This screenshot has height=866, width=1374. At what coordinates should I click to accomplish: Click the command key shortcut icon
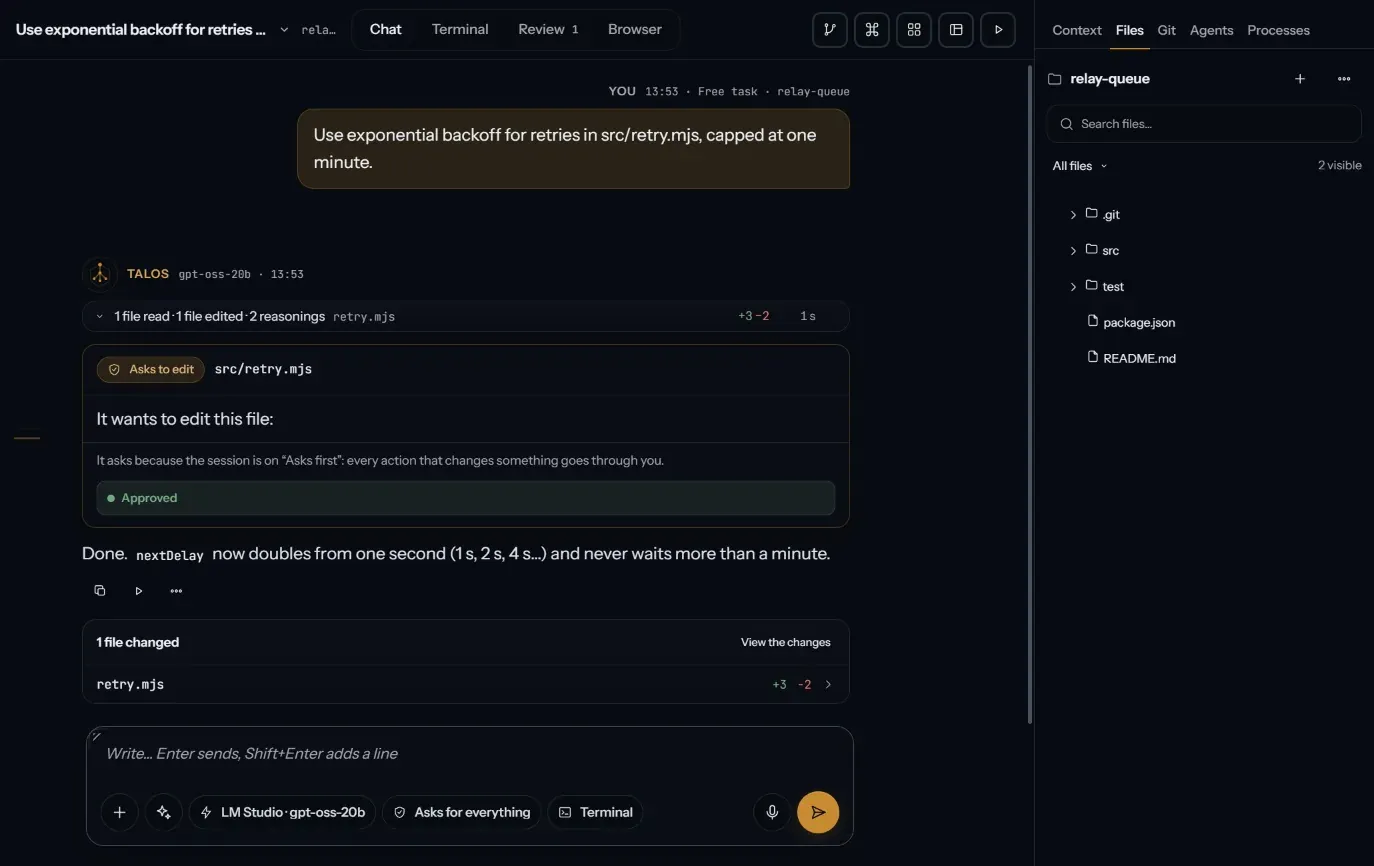(871, 30)
